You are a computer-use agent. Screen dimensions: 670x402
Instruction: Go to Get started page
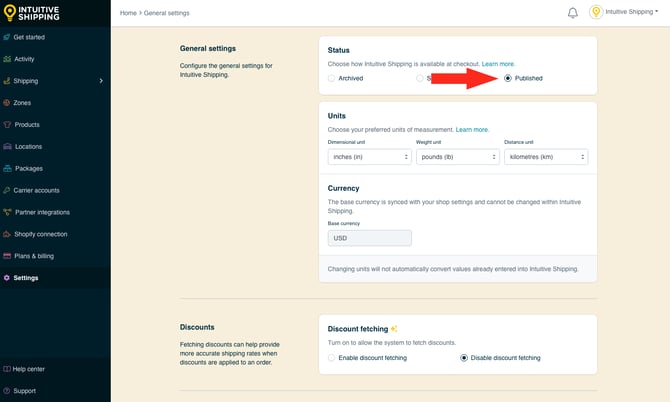point(29,37)
